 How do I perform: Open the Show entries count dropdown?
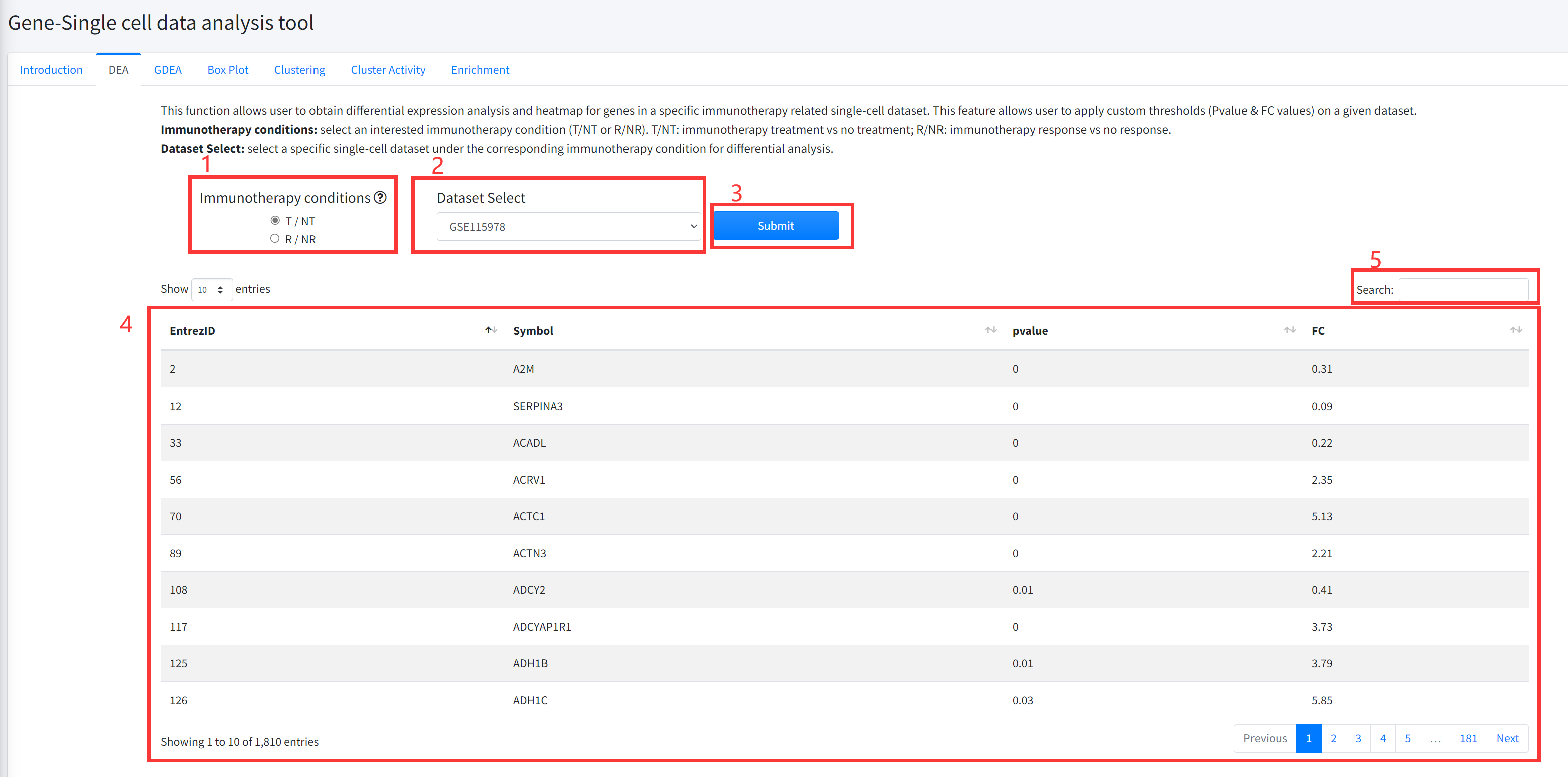211,290
